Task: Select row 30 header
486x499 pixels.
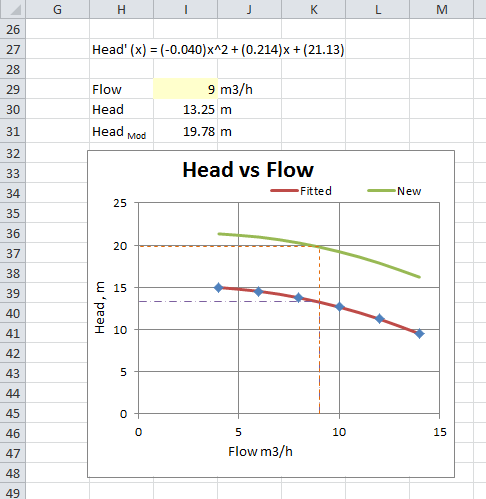Action: click(x=13, y=109)
